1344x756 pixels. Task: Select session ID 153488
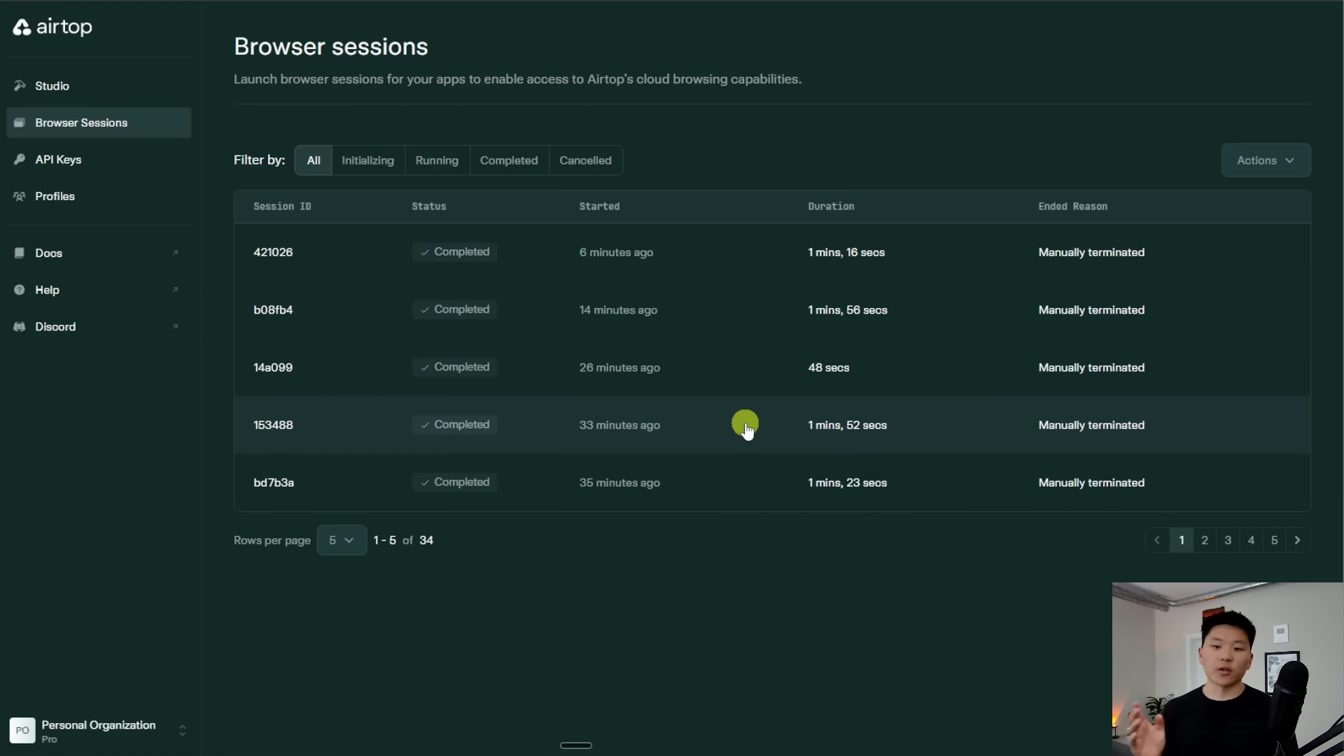click(x=273, y=425)
